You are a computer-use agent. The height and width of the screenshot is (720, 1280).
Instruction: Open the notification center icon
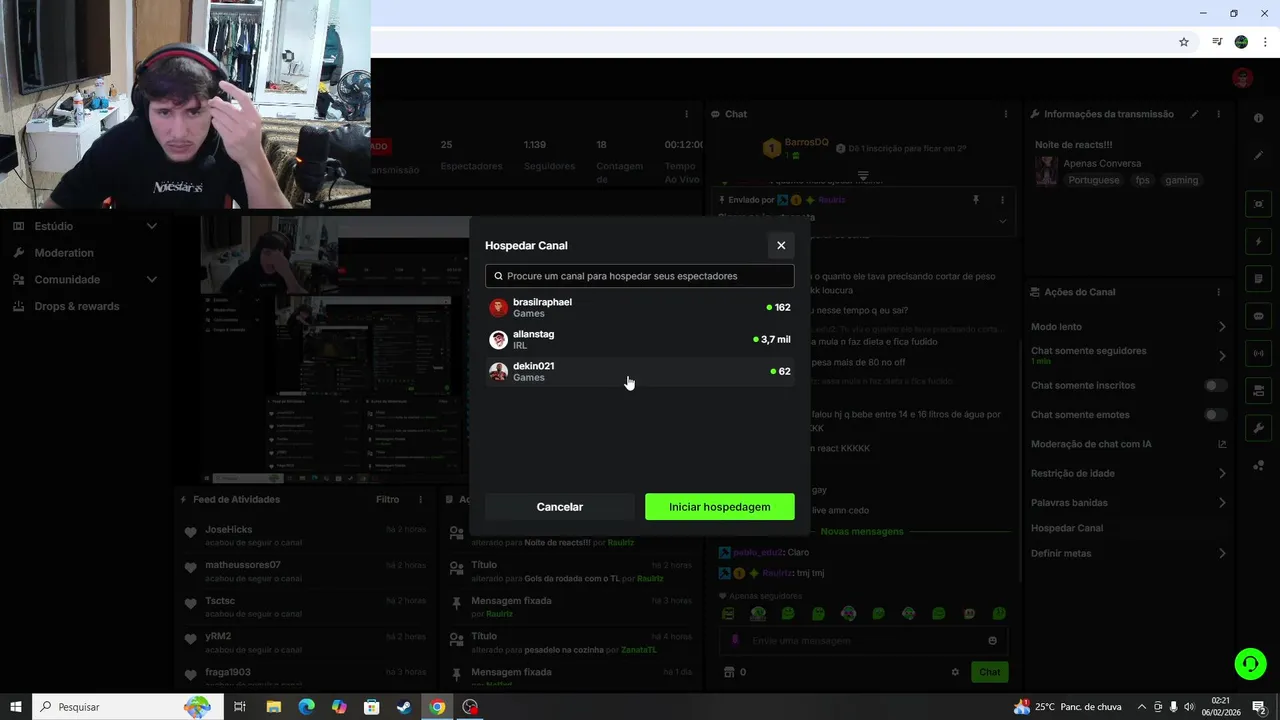[x=1259, y=707]
